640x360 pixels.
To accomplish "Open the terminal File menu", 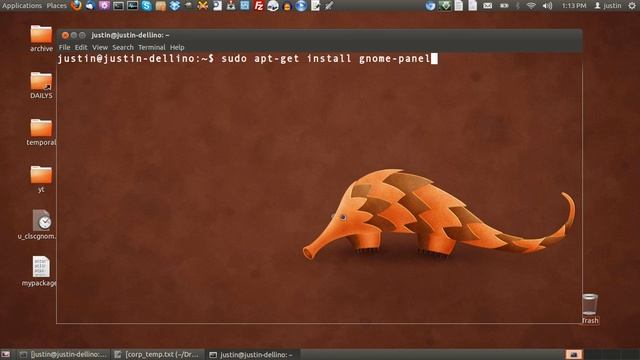I will pos(64,47).
